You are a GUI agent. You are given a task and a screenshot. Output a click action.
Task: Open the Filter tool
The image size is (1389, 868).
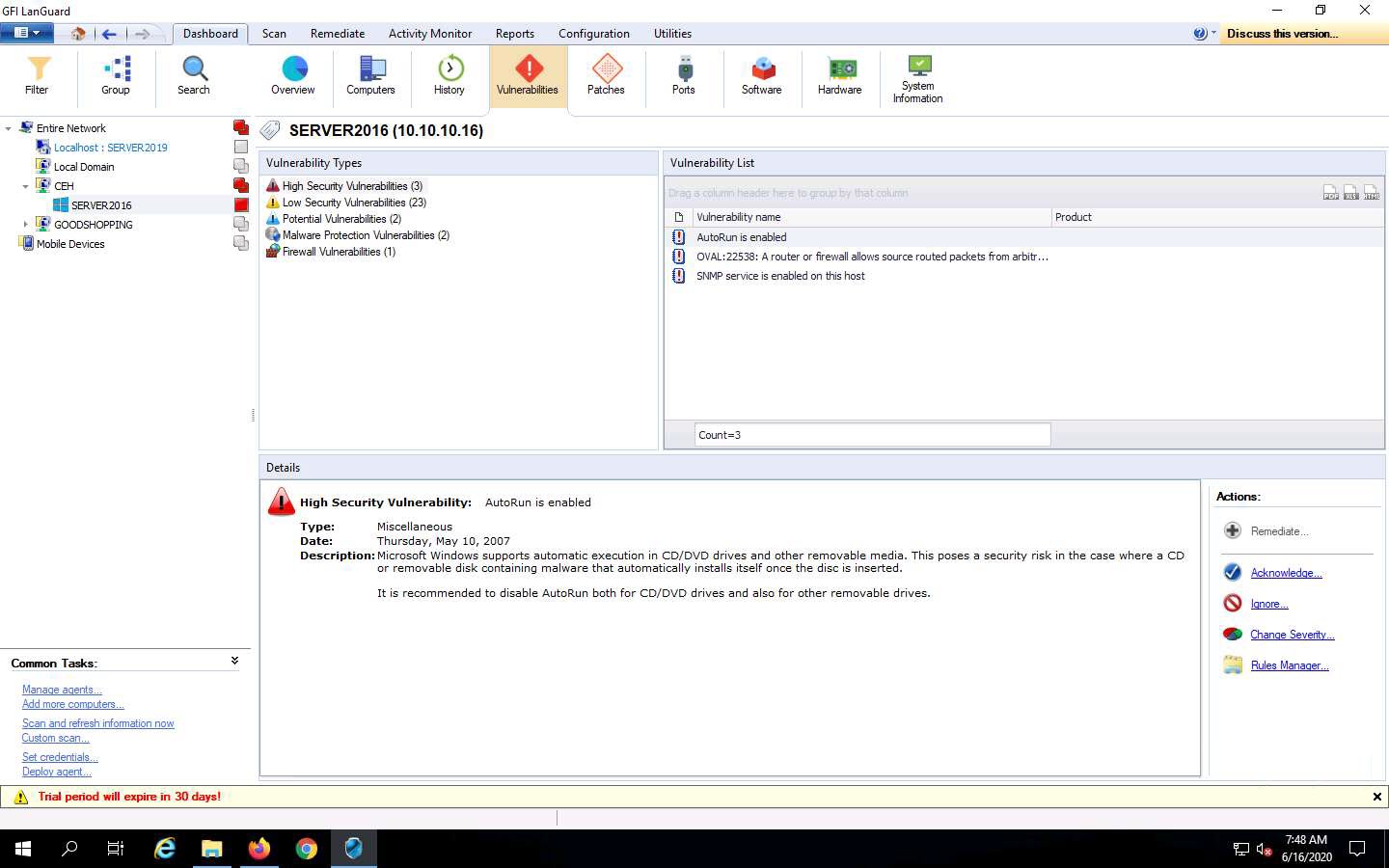click(x=37, y=75)
